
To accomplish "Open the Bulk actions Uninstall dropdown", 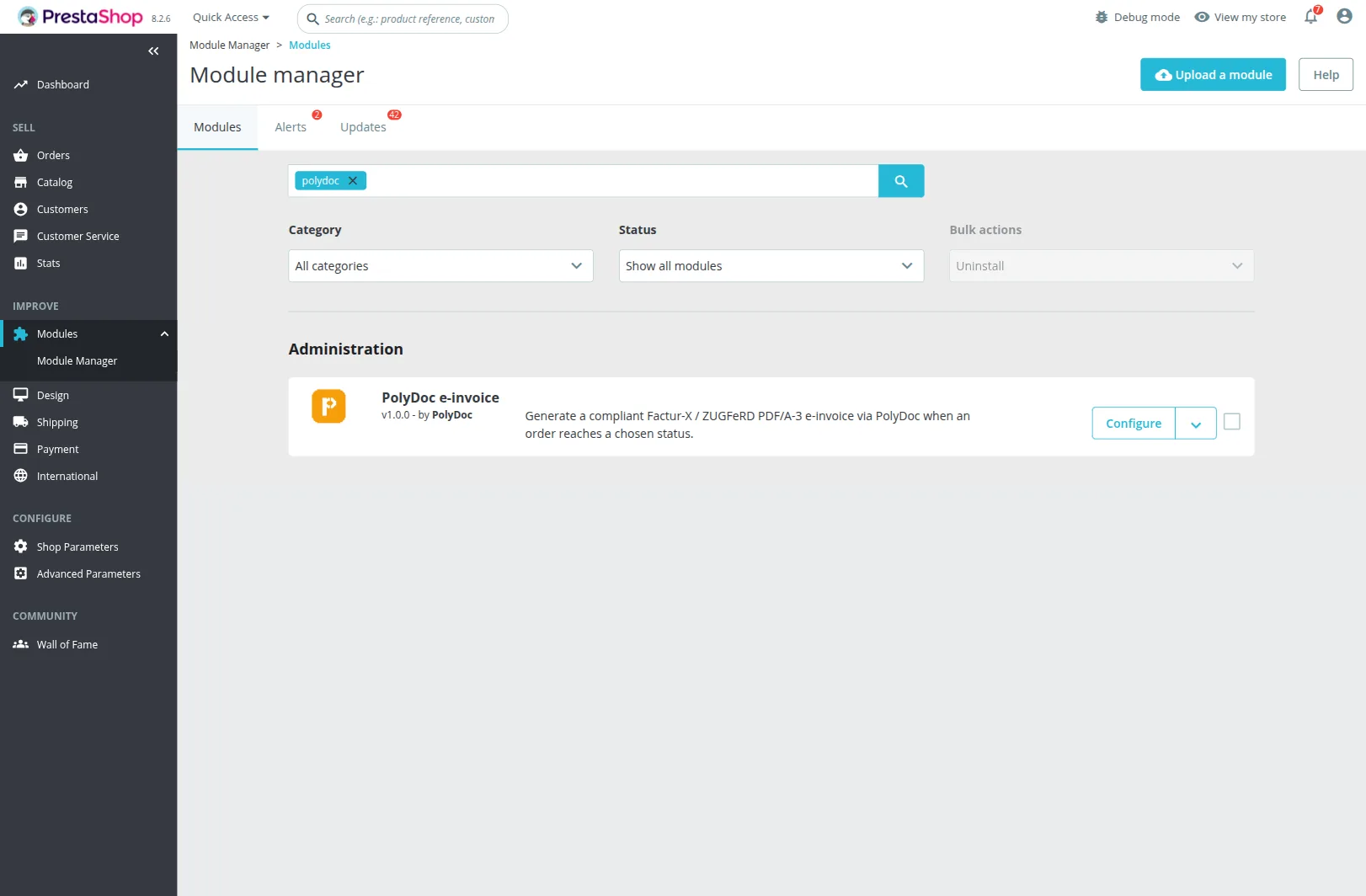I will coord(1102,266).
